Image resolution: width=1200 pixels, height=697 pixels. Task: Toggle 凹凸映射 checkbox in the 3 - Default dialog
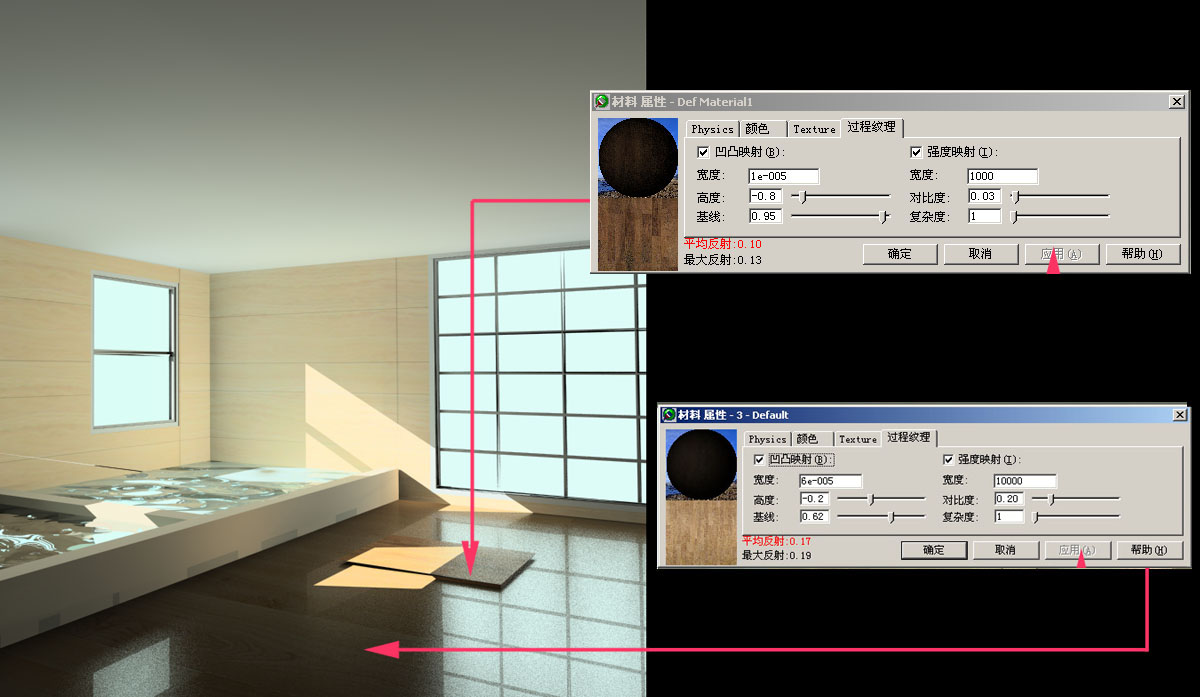pyautogui.click(x=759, y=459)
